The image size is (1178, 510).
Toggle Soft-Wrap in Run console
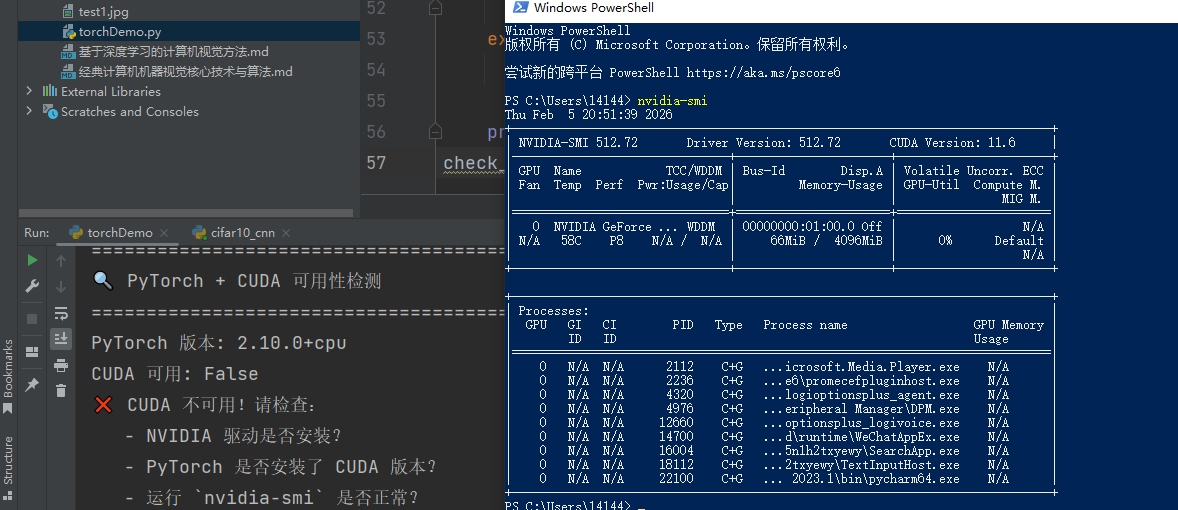61,312
